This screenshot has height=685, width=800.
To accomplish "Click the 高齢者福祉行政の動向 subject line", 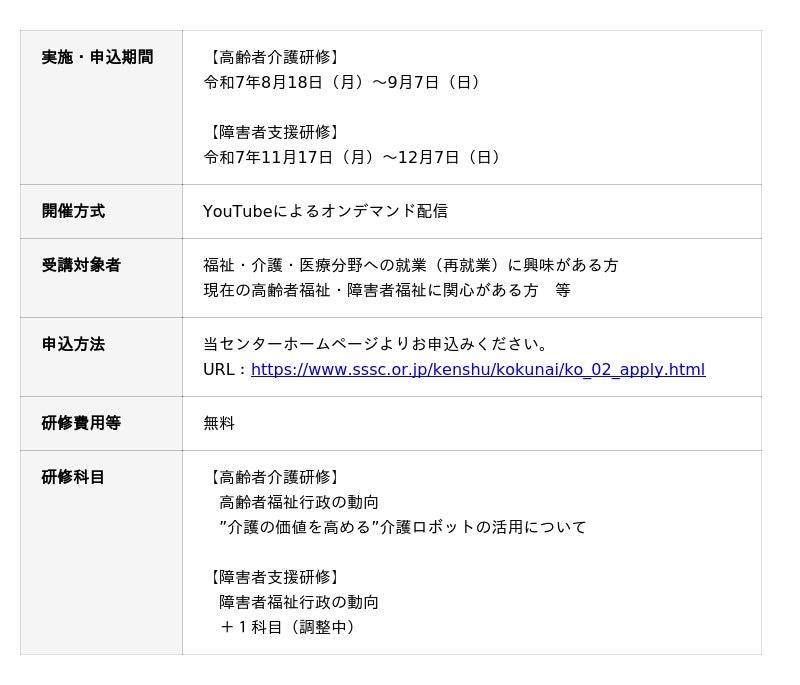I will [299, 502].
